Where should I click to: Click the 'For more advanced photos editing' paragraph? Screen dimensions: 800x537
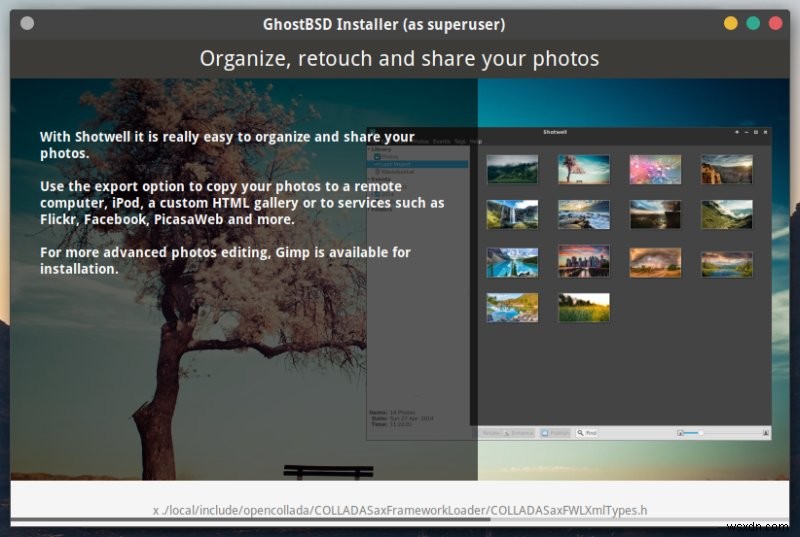(x=225, y=260)
